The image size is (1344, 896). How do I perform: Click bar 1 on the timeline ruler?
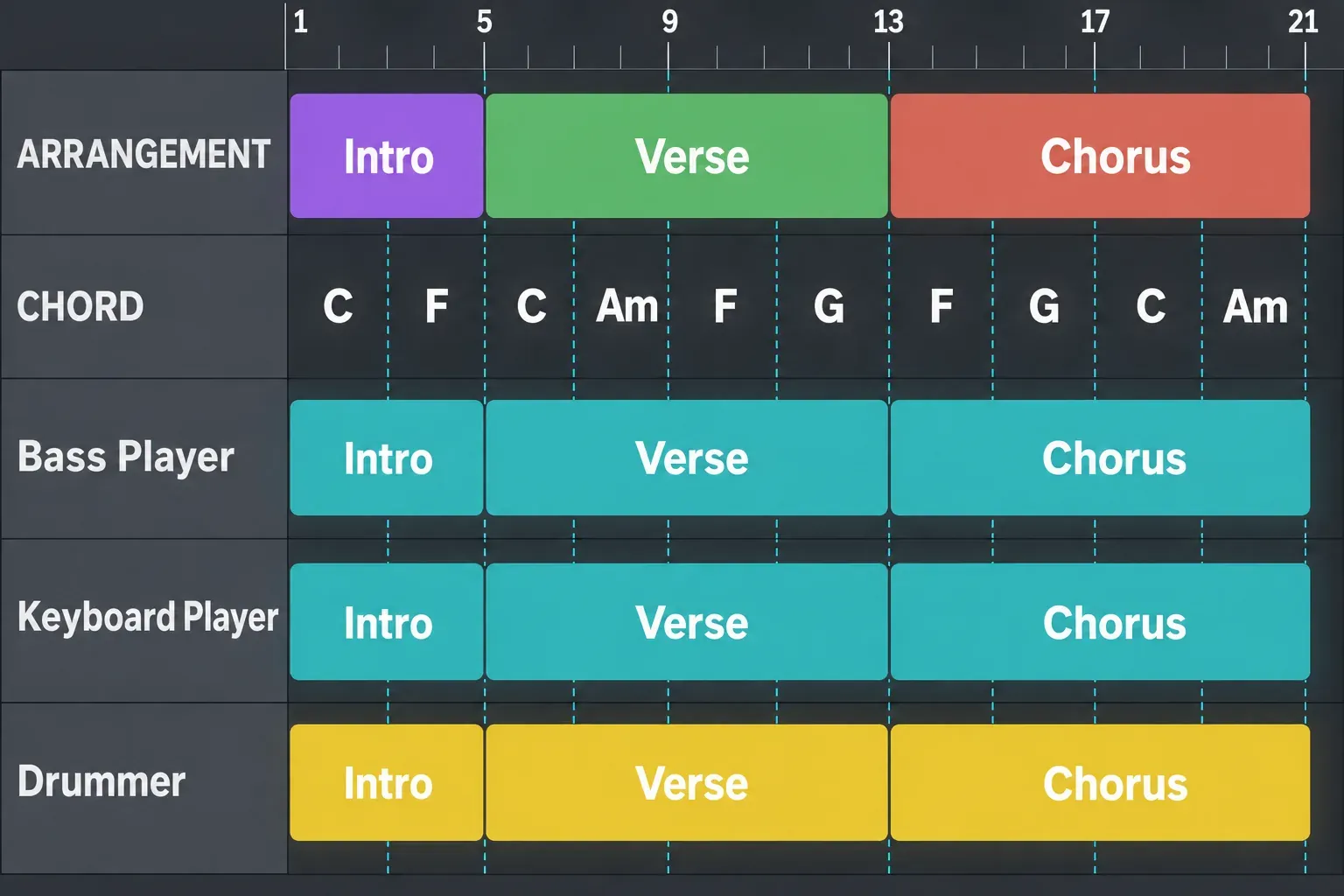click(300, 22)
